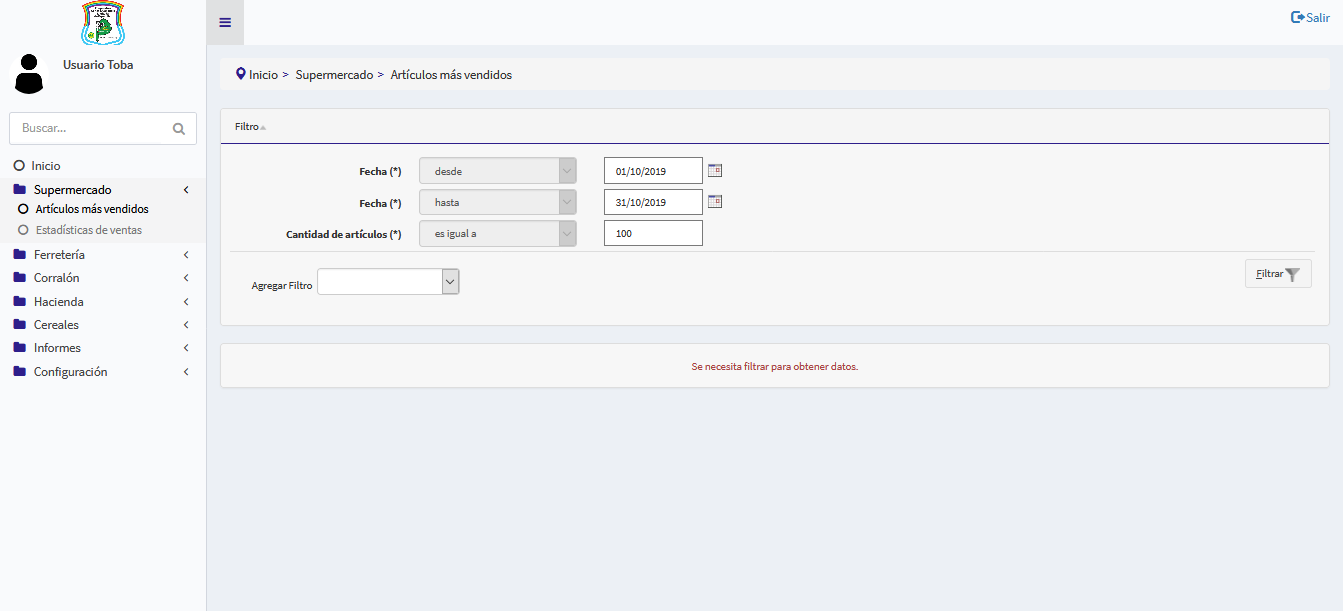
Task: Focus the sidebar Buscar search box
Action: point(90,129)
